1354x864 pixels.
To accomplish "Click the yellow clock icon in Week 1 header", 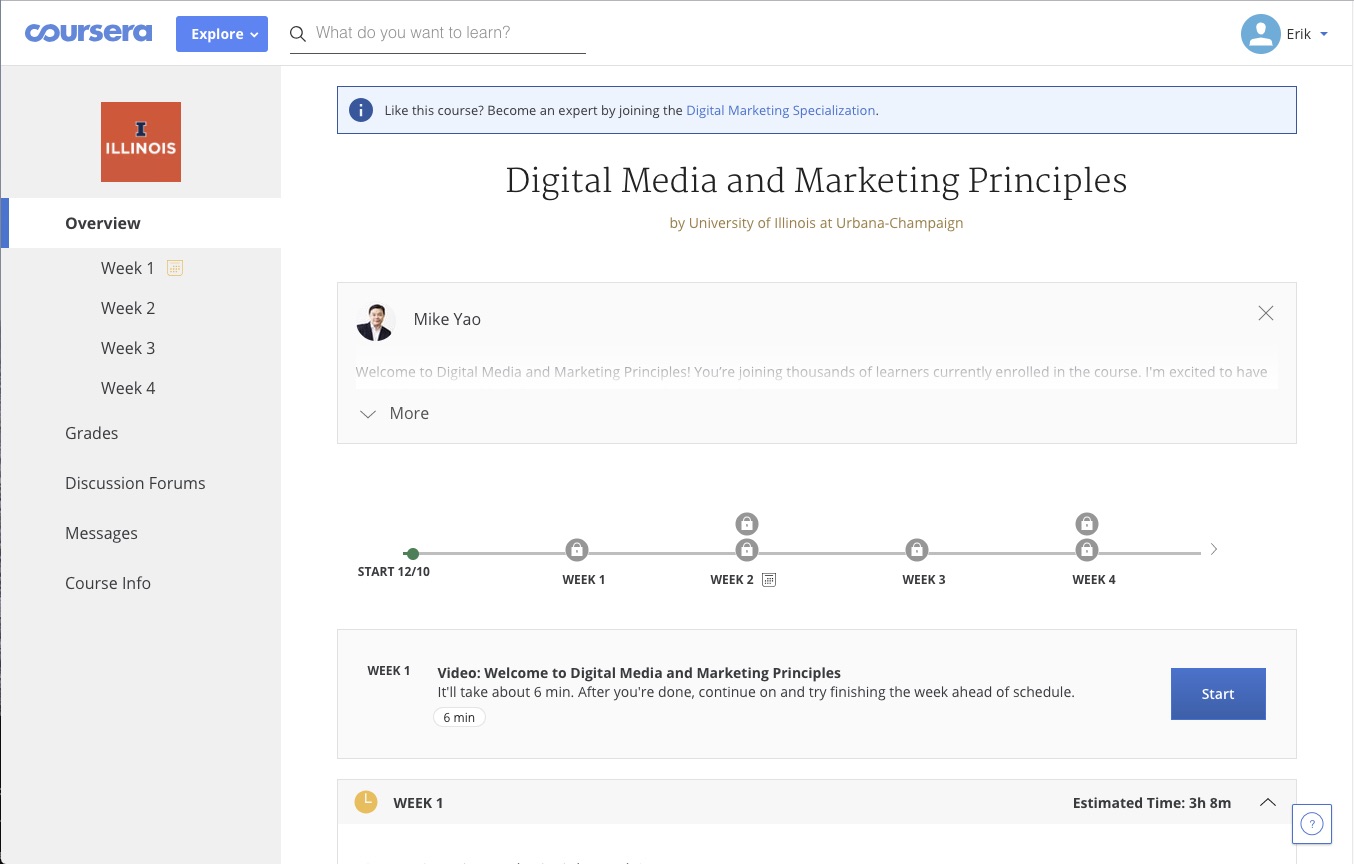I will click(x=366, y=802).
